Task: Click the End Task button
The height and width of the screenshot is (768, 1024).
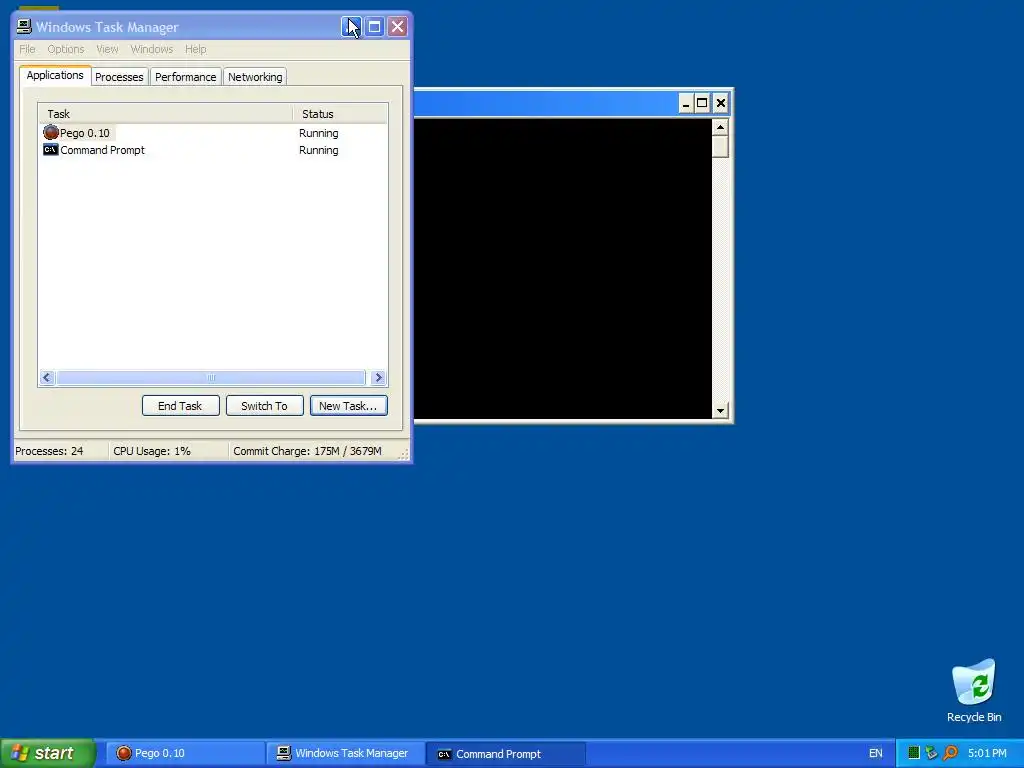Action: point(180,406)
